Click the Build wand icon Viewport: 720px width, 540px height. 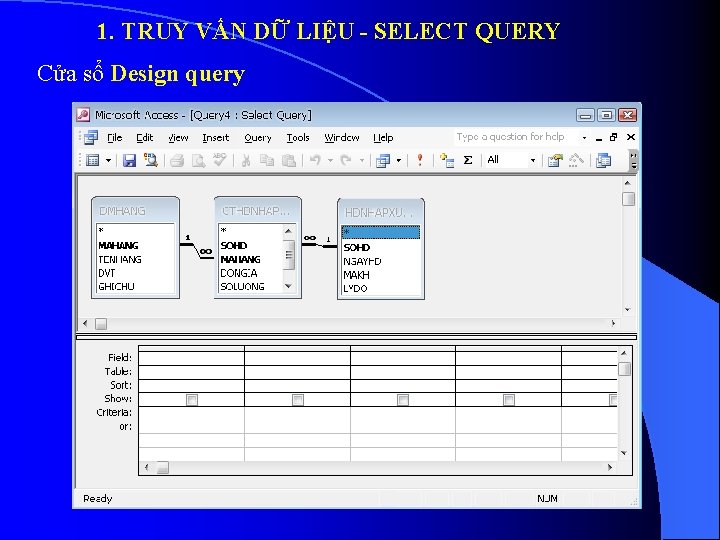576,160
